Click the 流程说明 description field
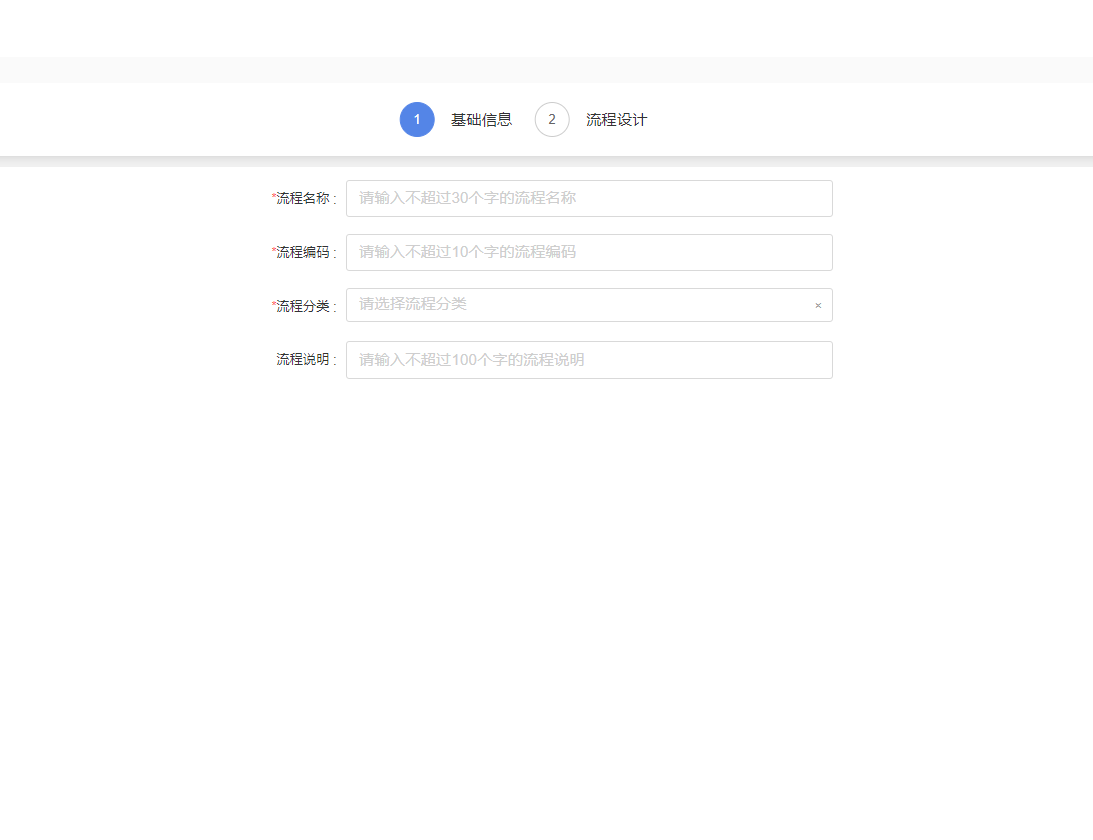1093x840 pixels. [x=589, y=359]
